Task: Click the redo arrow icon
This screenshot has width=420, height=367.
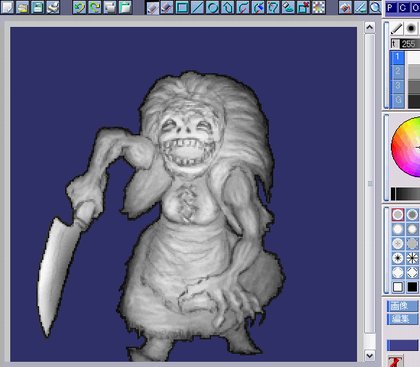Action: coord(95,7)
